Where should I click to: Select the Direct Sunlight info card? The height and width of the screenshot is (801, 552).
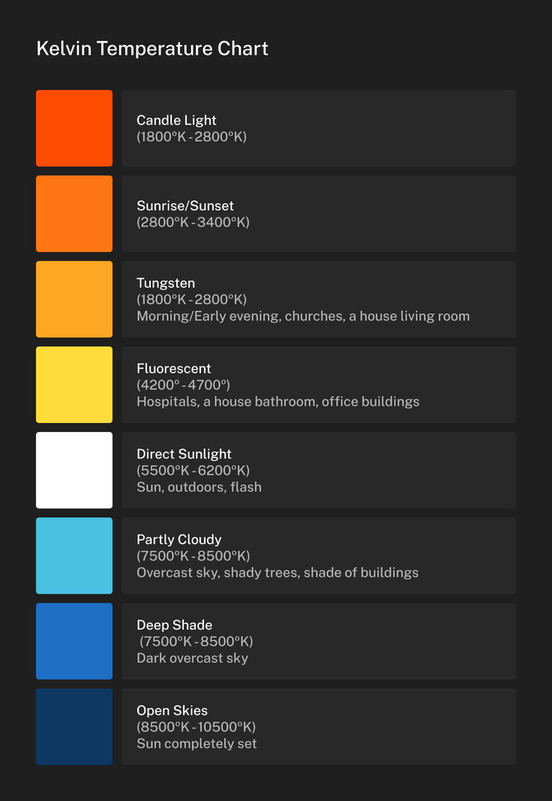pos(319,470)
